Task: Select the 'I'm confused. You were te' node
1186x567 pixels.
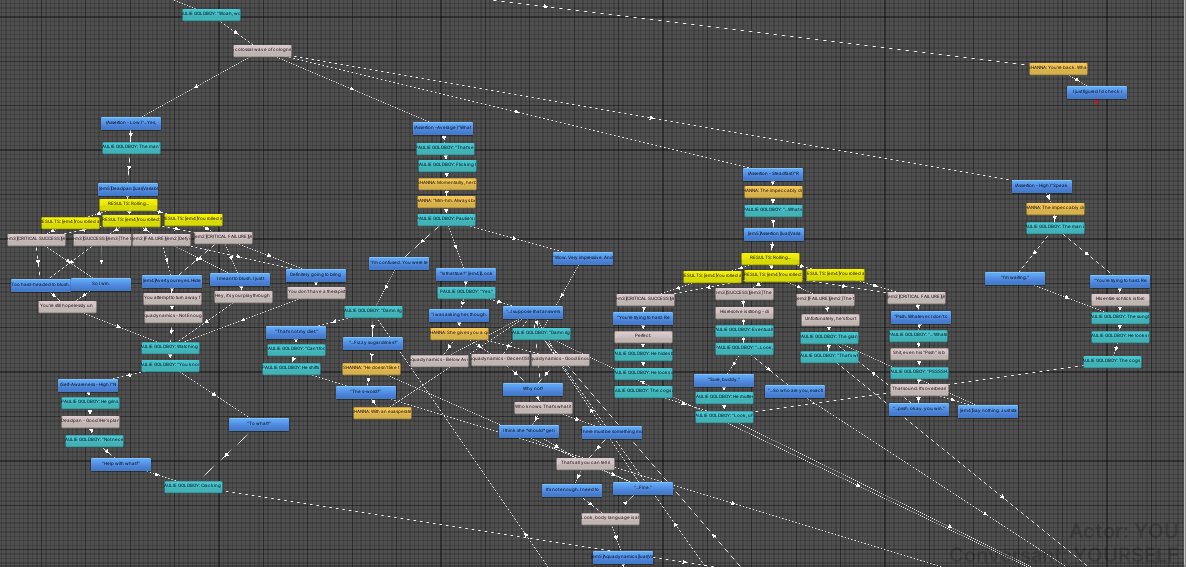Action: pyautogui.click(x=399, y=263)
